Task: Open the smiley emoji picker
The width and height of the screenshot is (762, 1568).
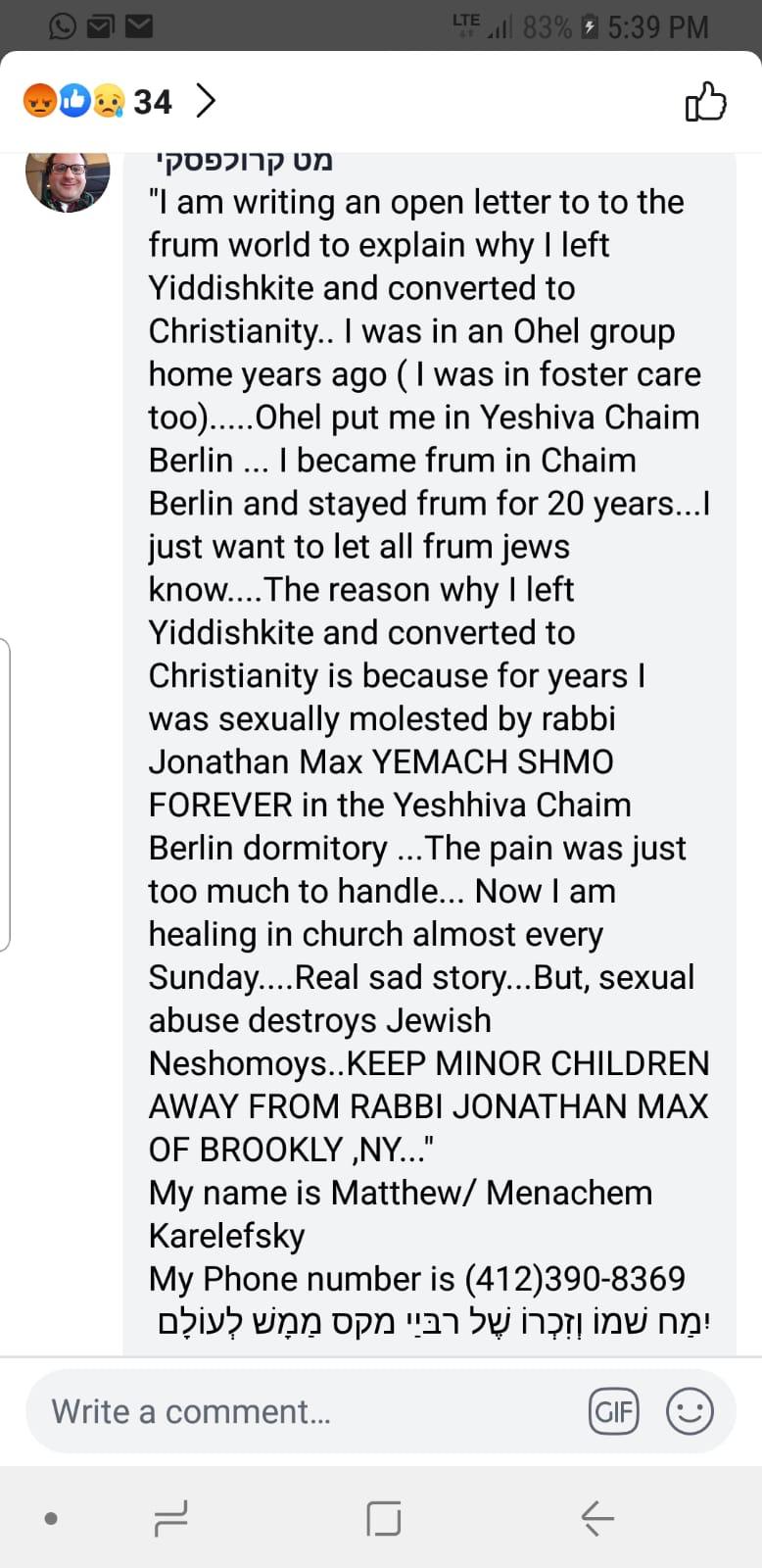Action: tap(690, 1411)
